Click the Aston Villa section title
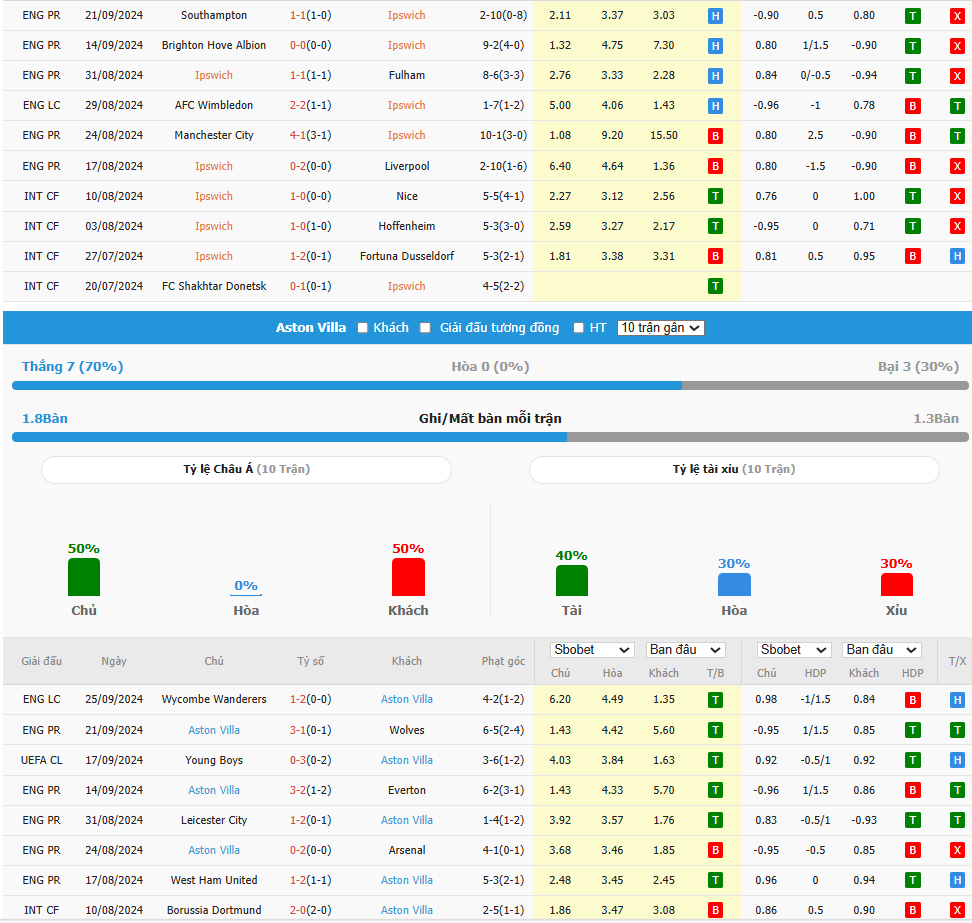 coord(311,327)
